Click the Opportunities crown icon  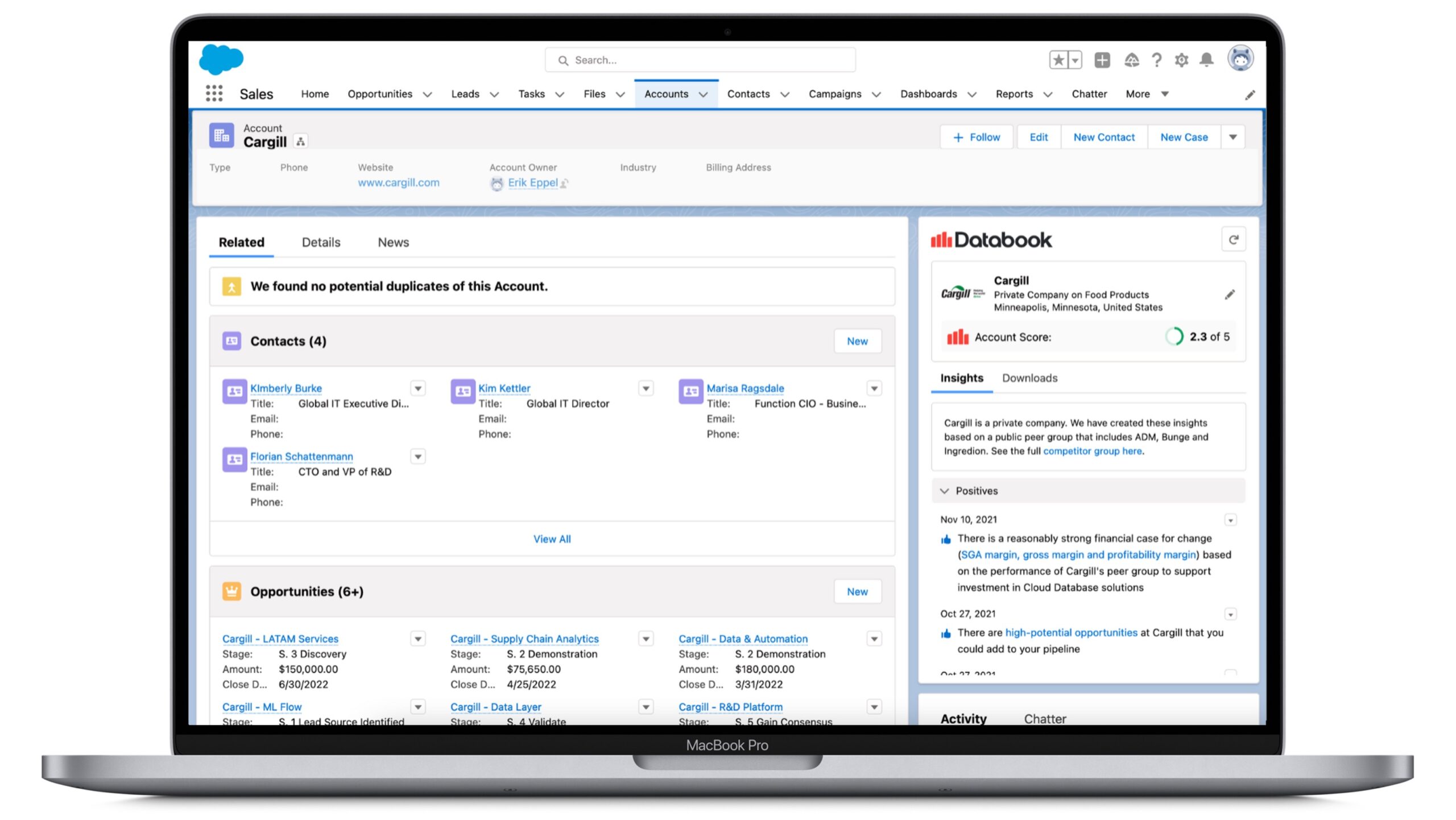click(x=231, y=591)
